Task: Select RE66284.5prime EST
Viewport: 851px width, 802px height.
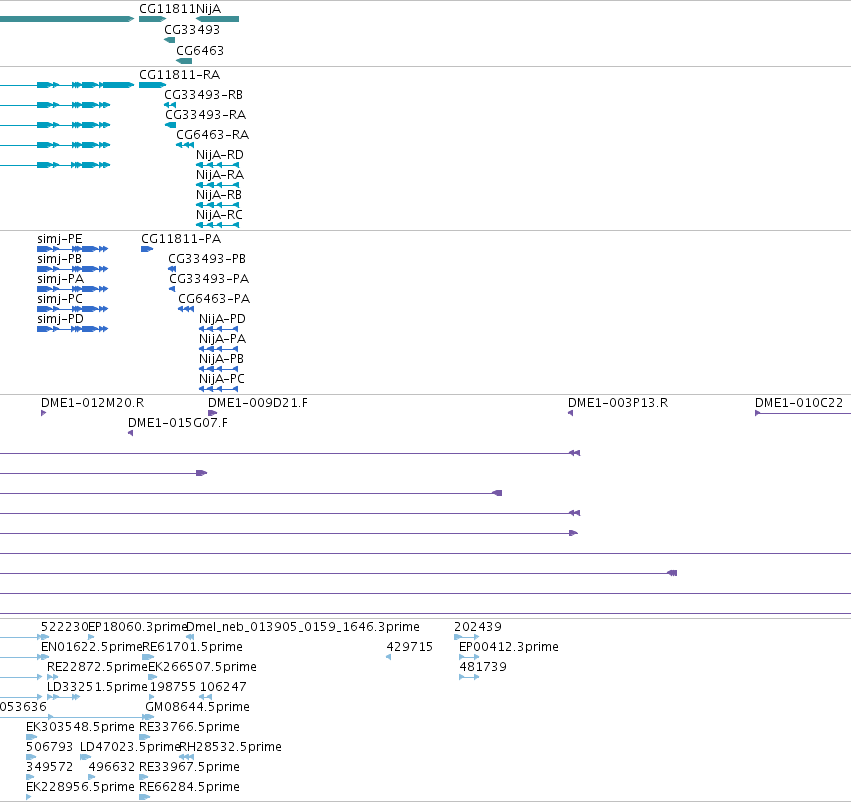Action: (x=189, y=787)
